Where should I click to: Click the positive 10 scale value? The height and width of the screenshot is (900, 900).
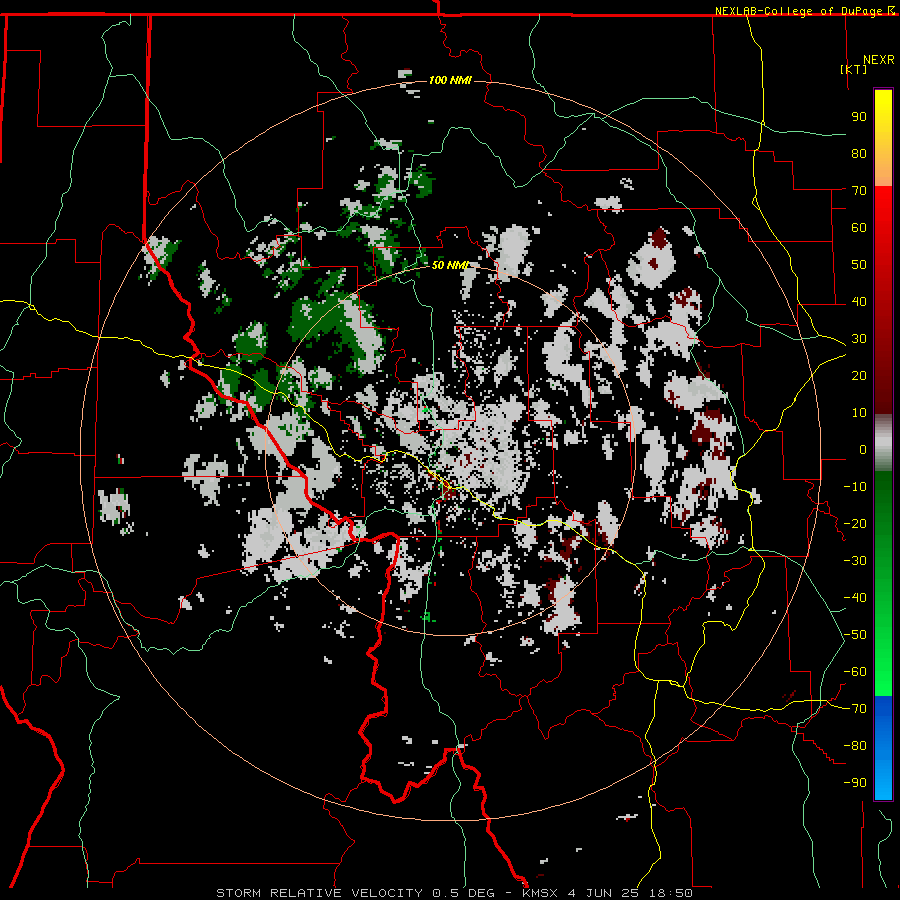coord(859,413)
